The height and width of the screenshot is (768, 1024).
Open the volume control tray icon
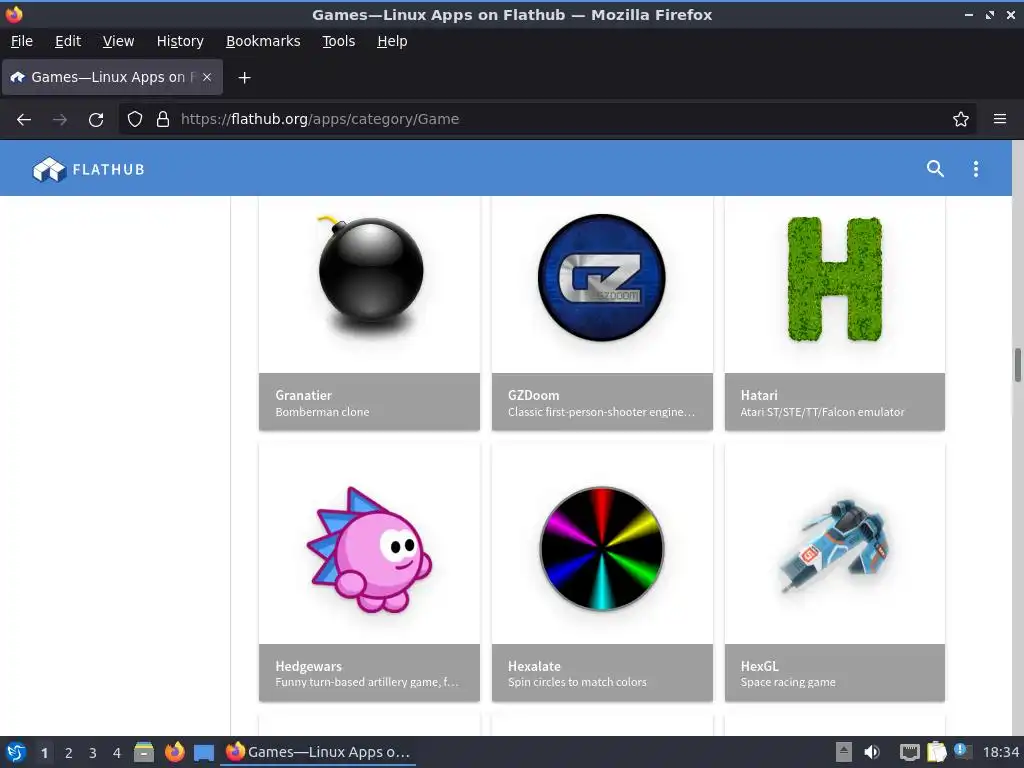(x=872, y=752)
